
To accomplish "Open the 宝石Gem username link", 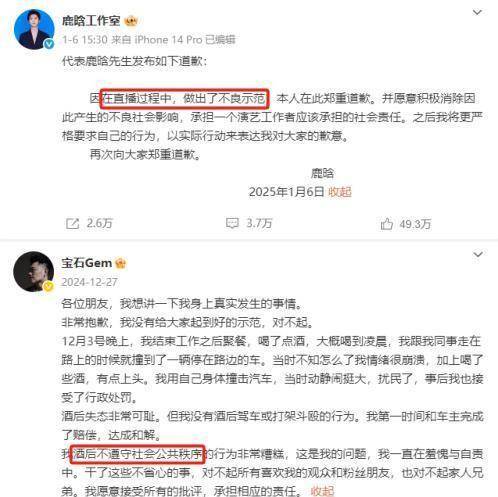I will click(87, 263).
